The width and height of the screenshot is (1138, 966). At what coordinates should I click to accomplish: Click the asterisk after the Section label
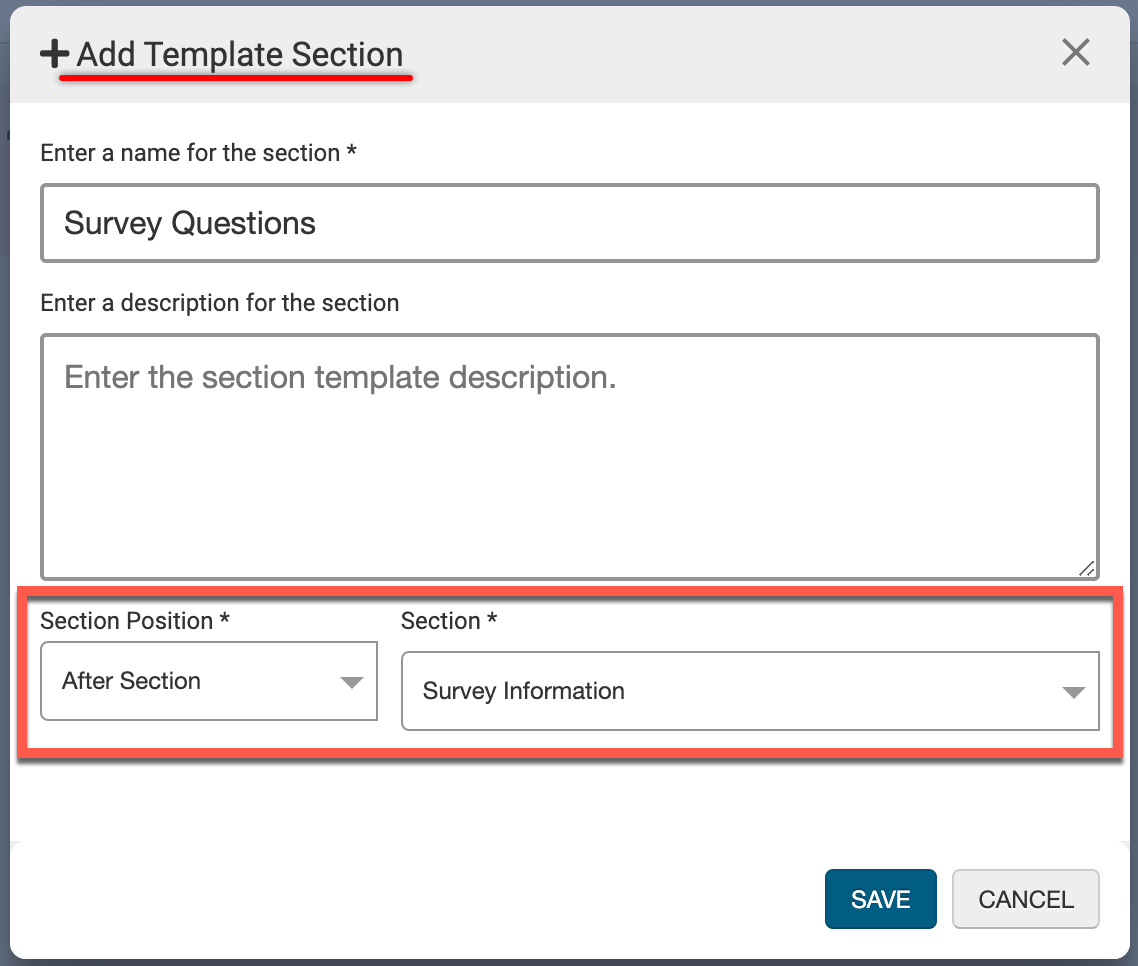tap(492, 621)
